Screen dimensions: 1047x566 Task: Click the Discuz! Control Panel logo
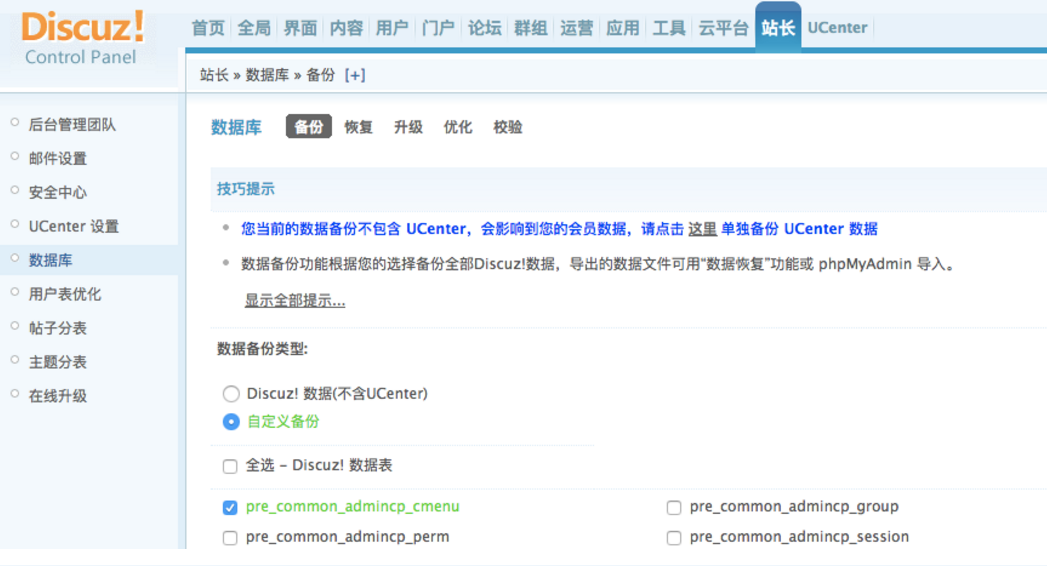[x=82, y=38]
